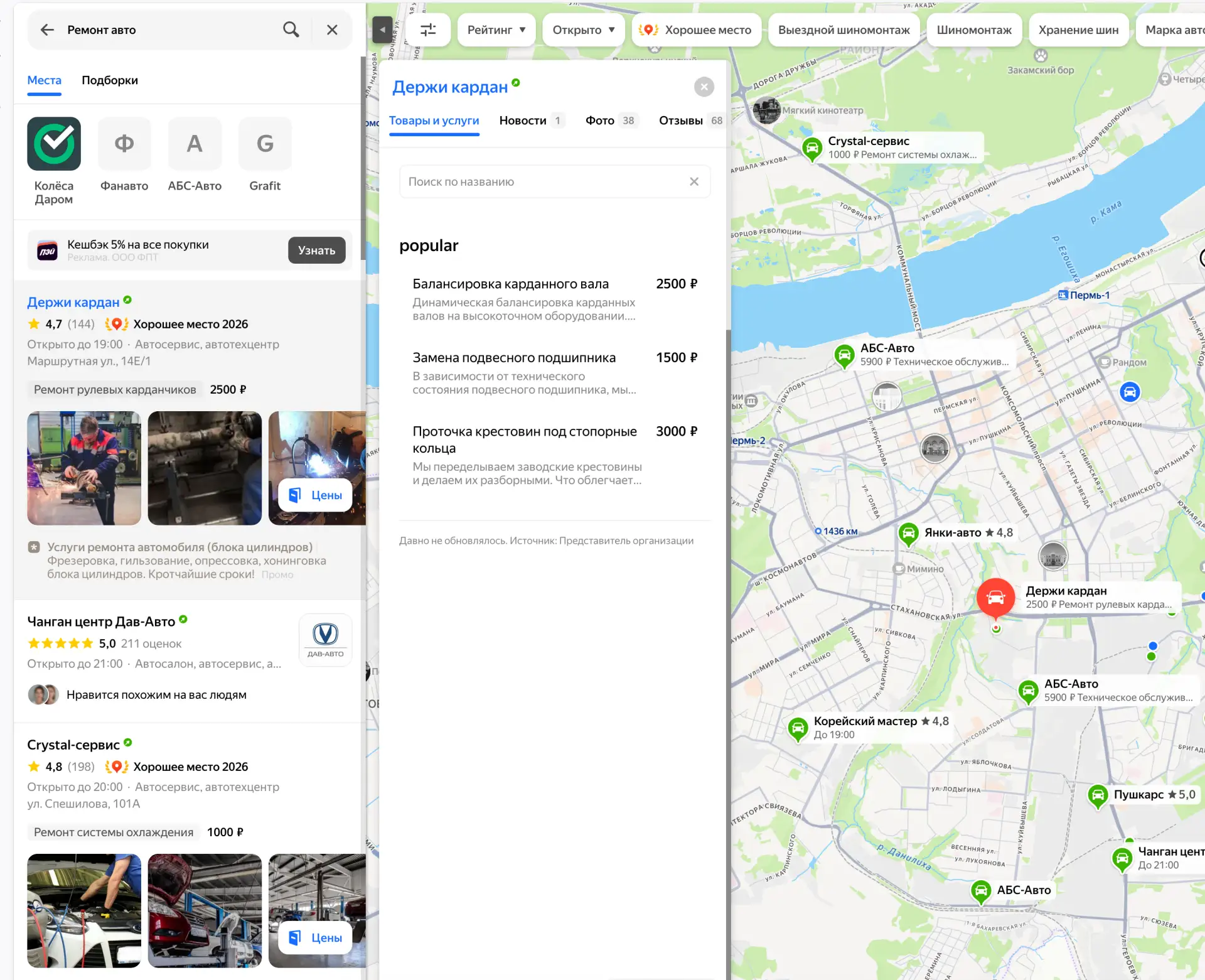Select the АБС-Авто pin near Пермь-2
Image resolution: width=1205 pixels, height=980 pixels.
click(x=845, y=356)
